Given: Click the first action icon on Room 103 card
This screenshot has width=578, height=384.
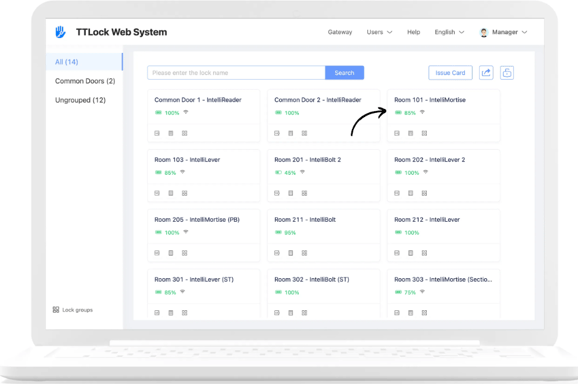Looking at the screenshot, I should pyautogui.click(x=157, y=193).
